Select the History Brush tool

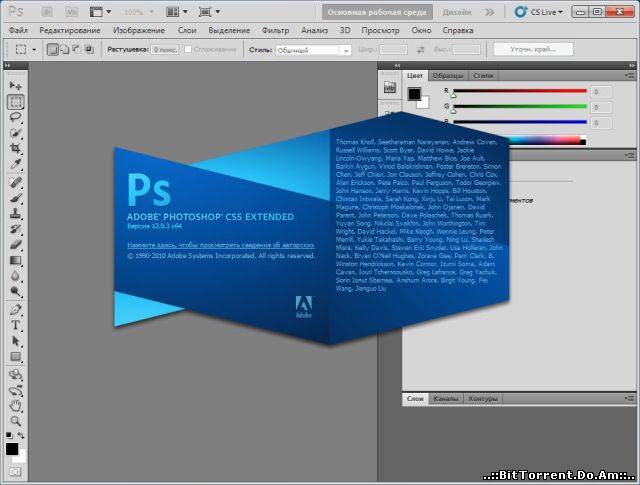(x=16, y=229)
